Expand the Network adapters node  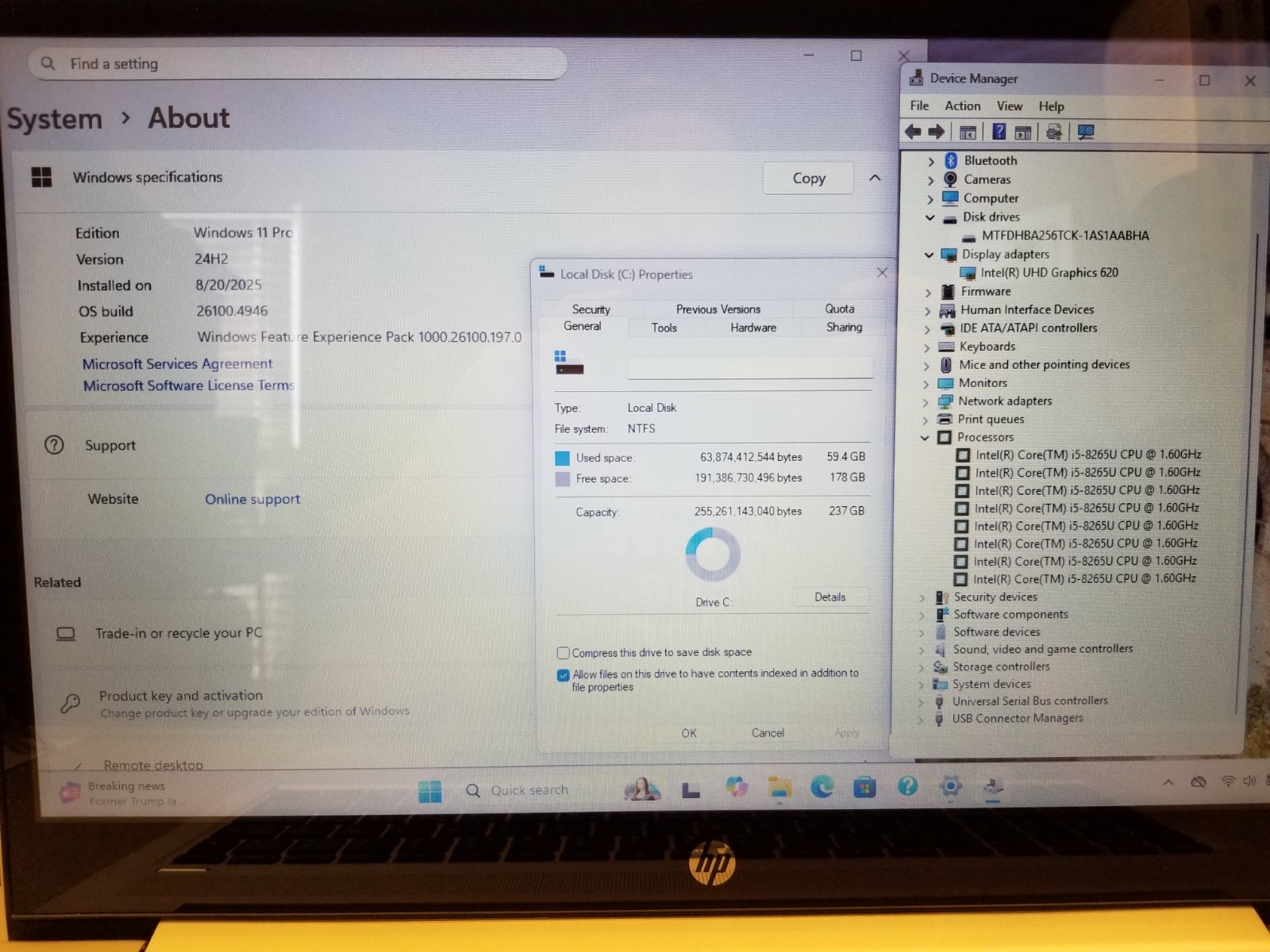click(x=926, y=402)
